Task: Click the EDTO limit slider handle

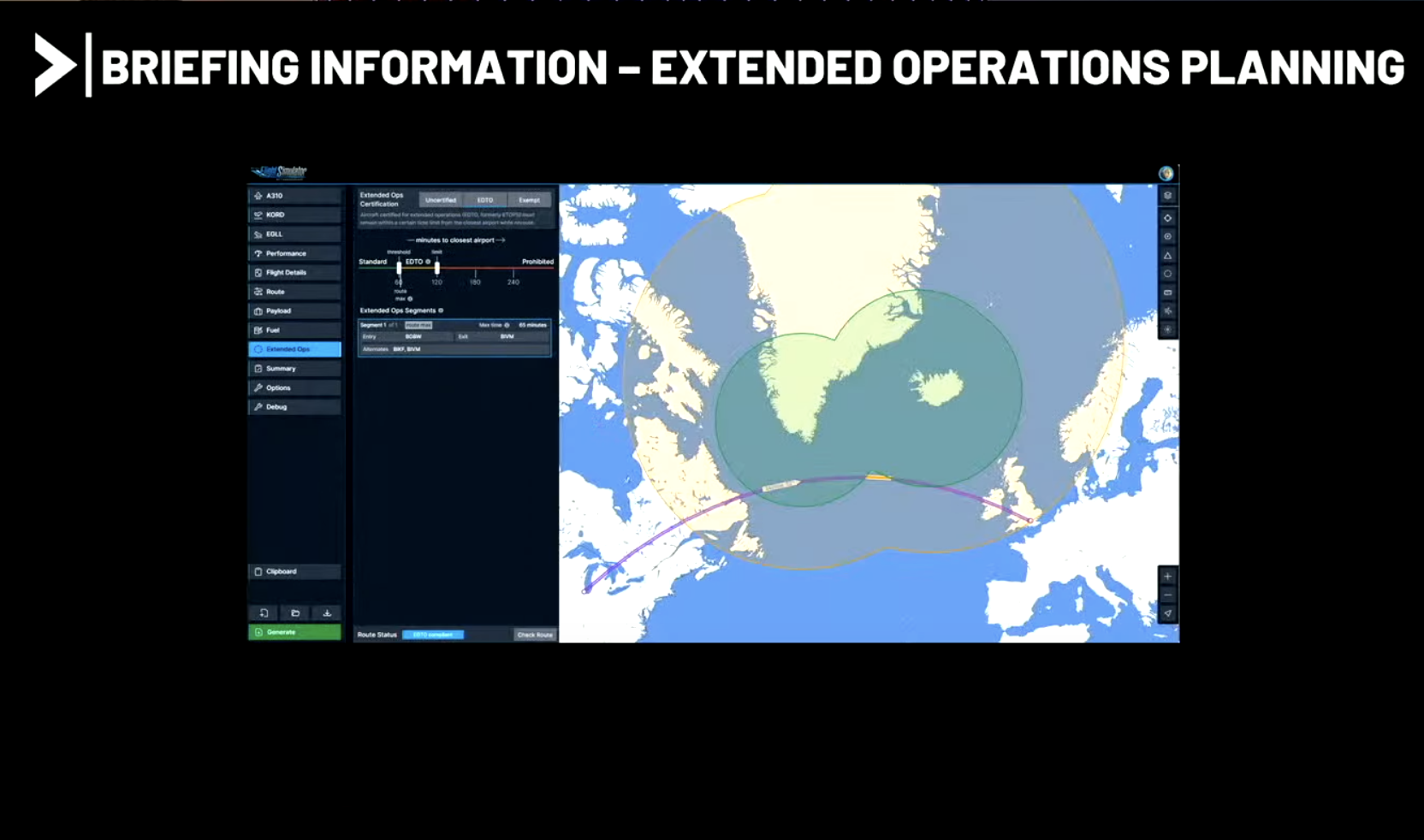Action: coord(437,268)
